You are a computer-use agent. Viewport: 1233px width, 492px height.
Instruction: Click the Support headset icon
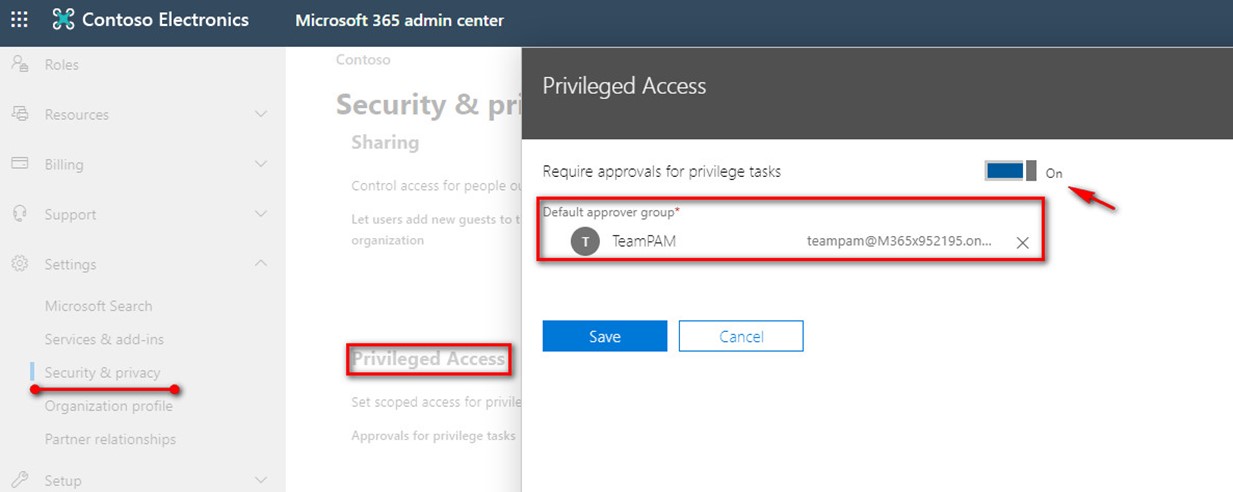point(19,214)
